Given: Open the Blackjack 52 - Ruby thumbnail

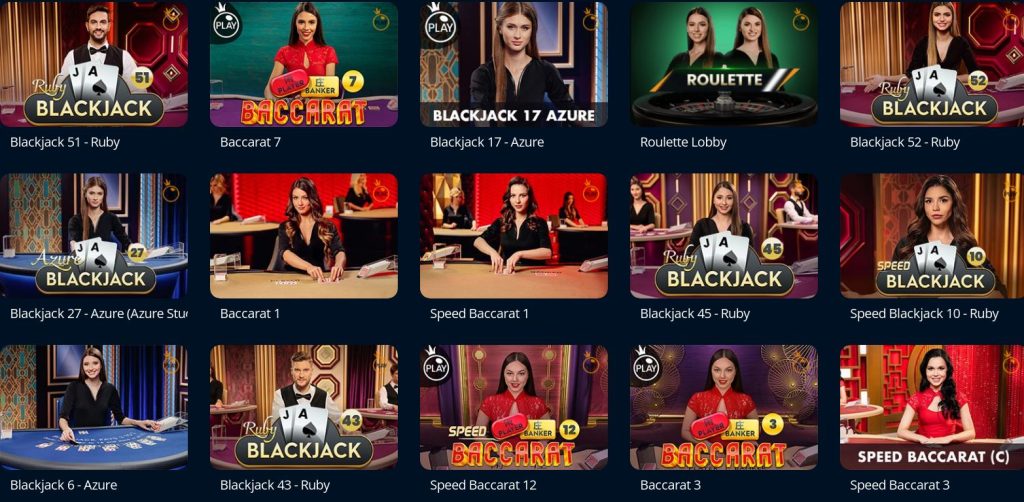Looking at the screenshot, I should click(932, 64).
